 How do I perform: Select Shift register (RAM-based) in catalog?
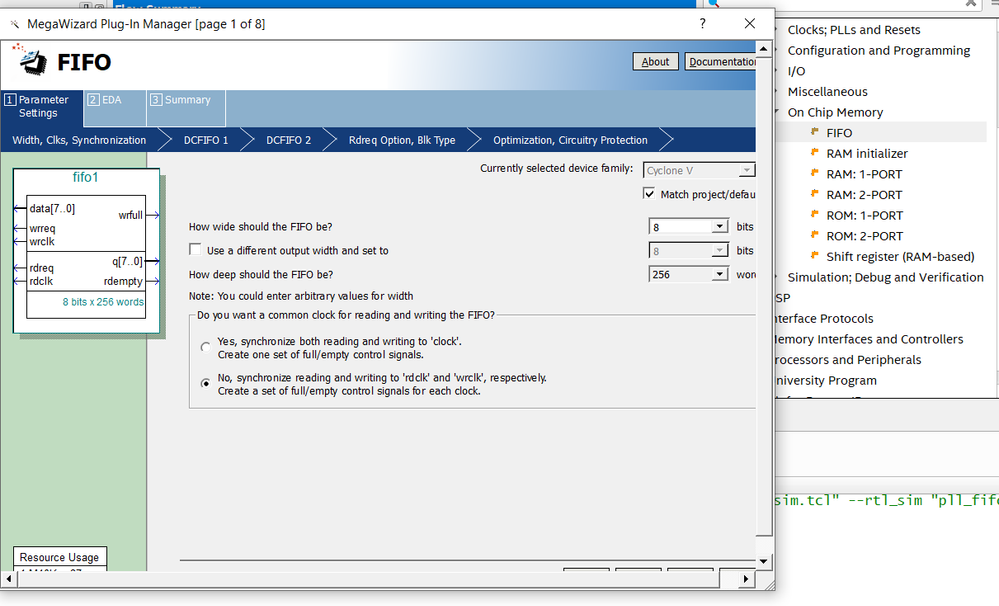900,257
